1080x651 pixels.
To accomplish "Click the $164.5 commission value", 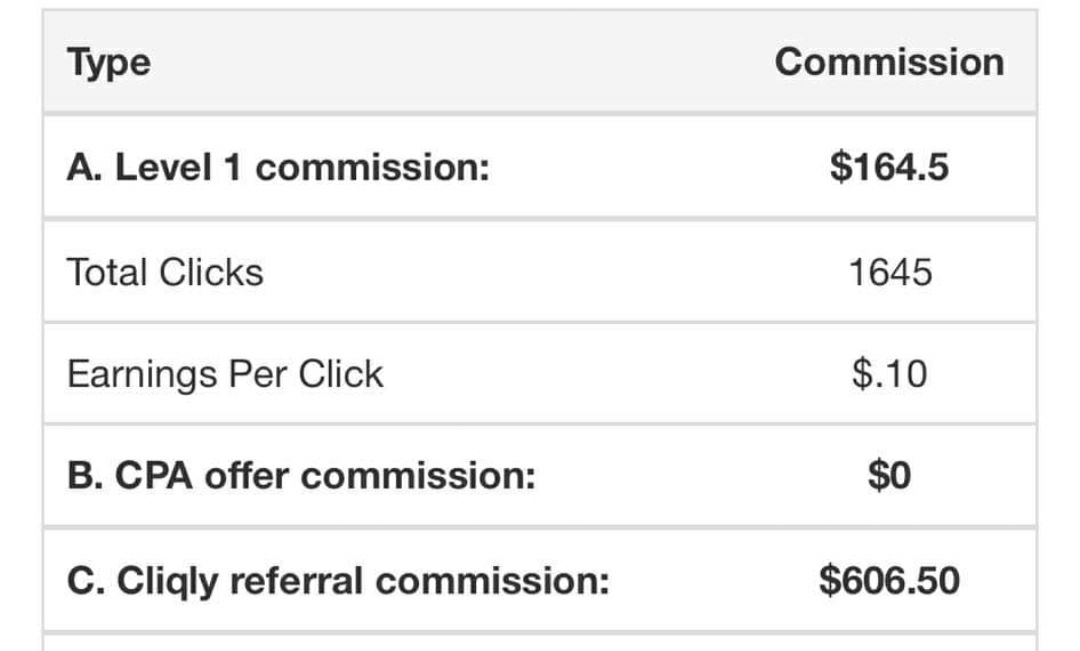I will click(889, 168).
